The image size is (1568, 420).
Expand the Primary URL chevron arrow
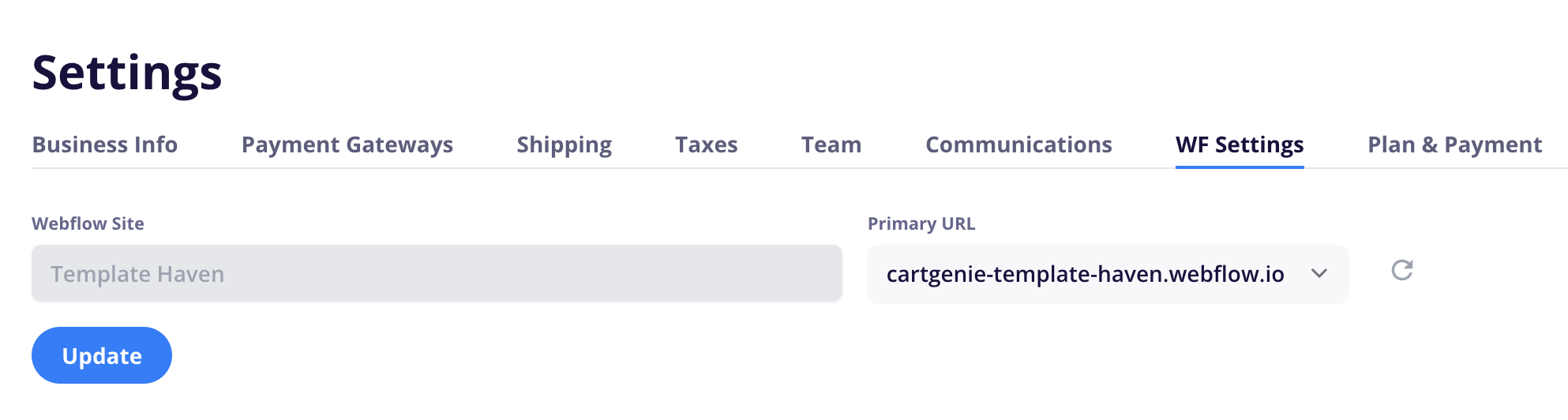click(1319, 274)
